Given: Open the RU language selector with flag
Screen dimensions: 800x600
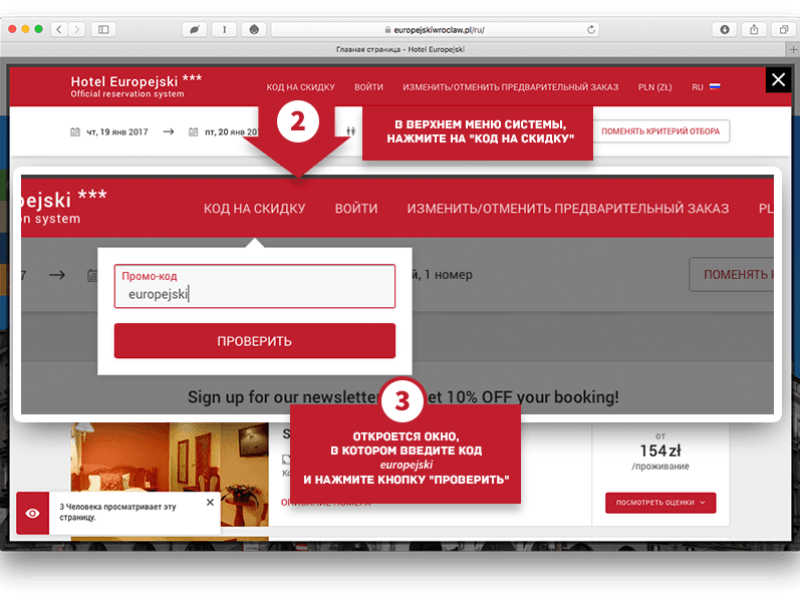Looking at the screenshot, I should tap(706, 87).
